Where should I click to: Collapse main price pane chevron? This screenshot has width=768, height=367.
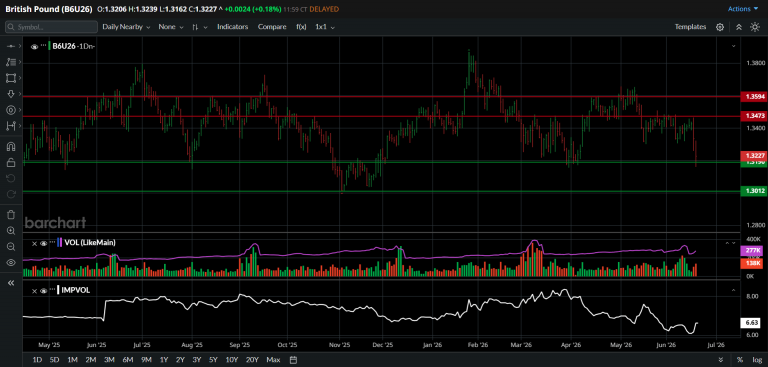[x=733, y=46]
